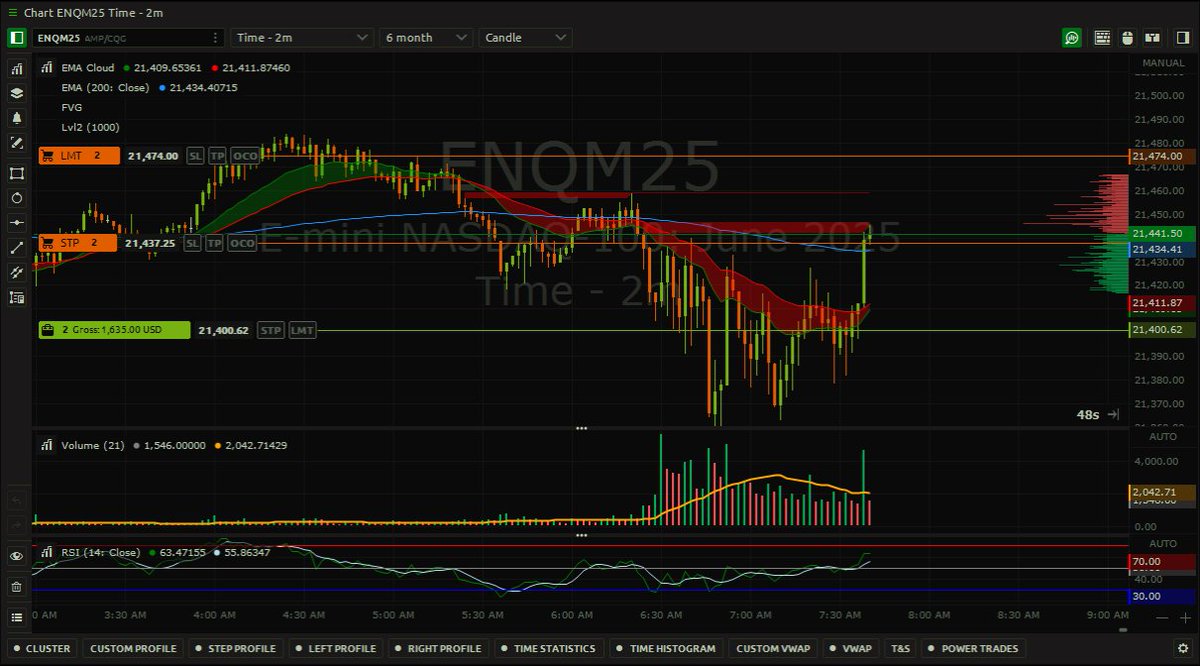Open the Candle chart style dropdown

pyautogui.click(x=525, y=38)
